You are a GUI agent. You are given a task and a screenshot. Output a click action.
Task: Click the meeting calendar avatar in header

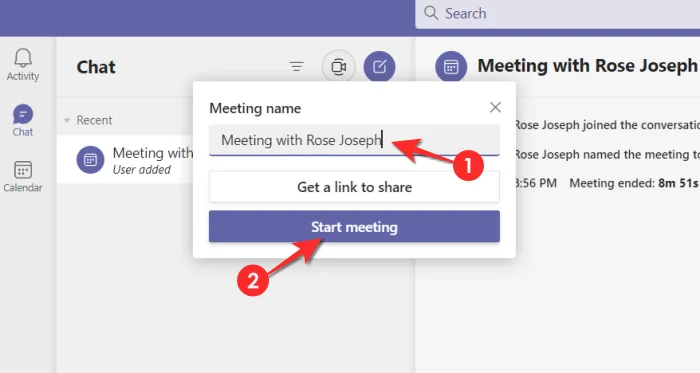coord(451,67)
